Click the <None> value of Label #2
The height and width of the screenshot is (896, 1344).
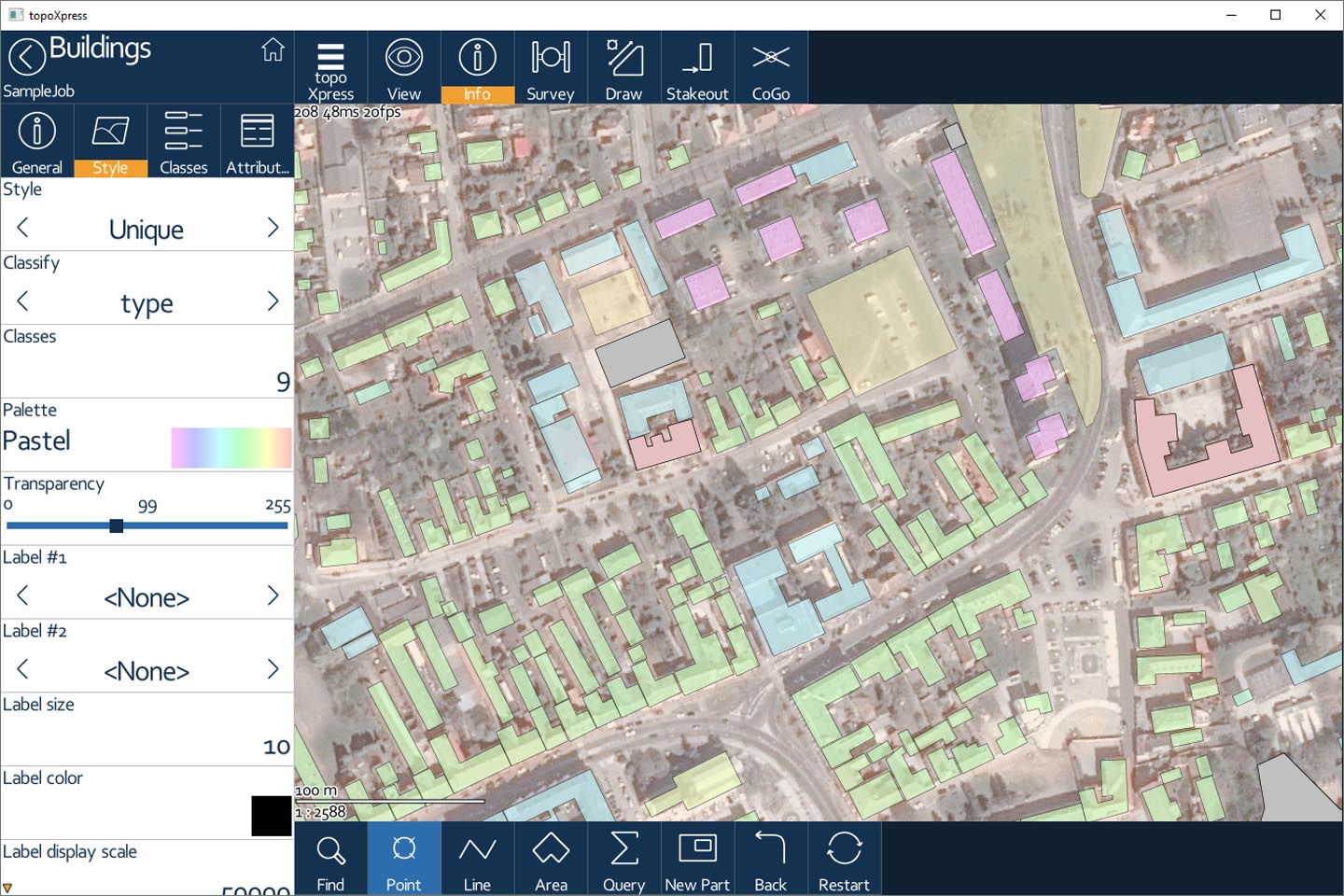147,671
